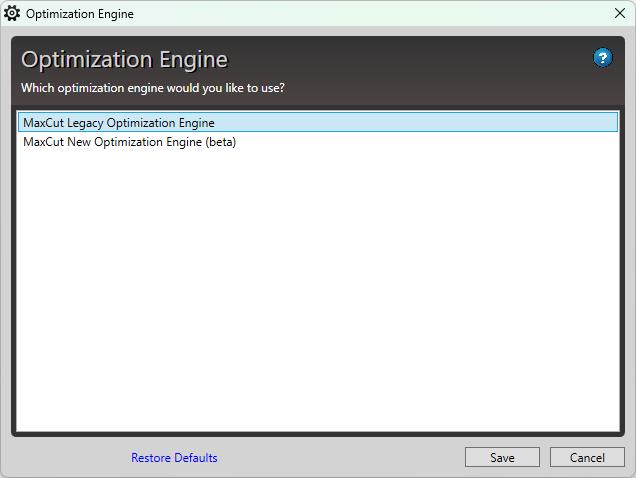Screen dimensions: 636x478
Task: Click the blank highlighted space right of the Legacy label
Action: point(420,123)
